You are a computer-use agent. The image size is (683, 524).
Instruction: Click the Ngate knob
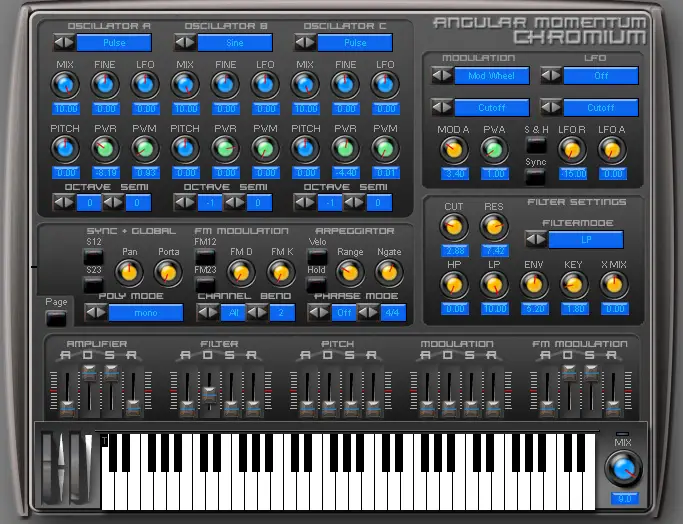pos(389,273)
